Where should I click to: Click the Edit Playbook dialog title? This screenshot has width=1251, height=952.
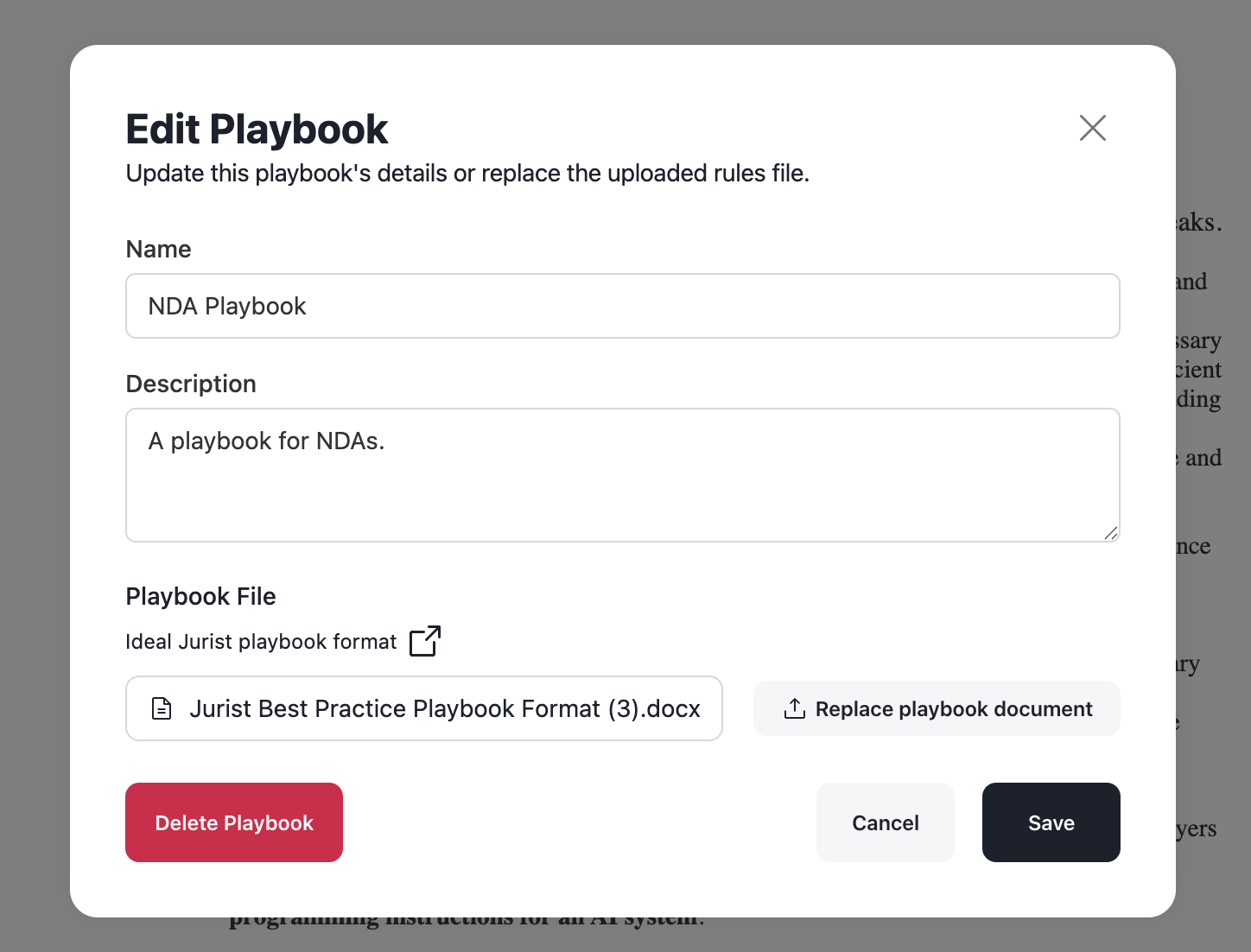click(257, 130)
